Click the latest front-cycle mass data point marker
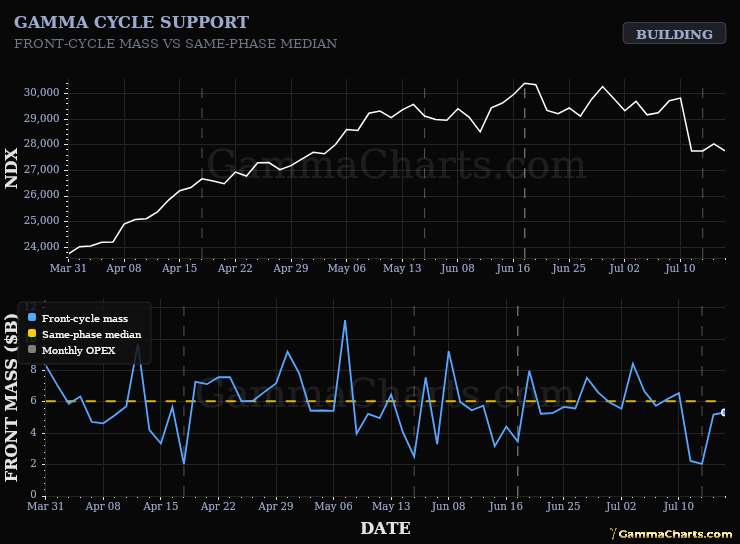This screenshot has height=544, width=740. pyautogui.click(x=723, y=412)
